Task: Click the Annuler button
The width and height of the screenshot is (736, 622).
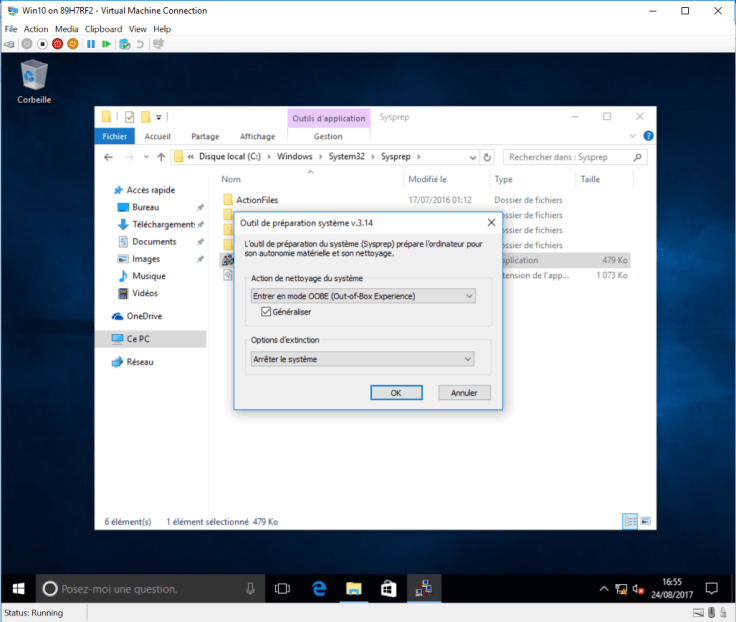Action: click(464, 393)
